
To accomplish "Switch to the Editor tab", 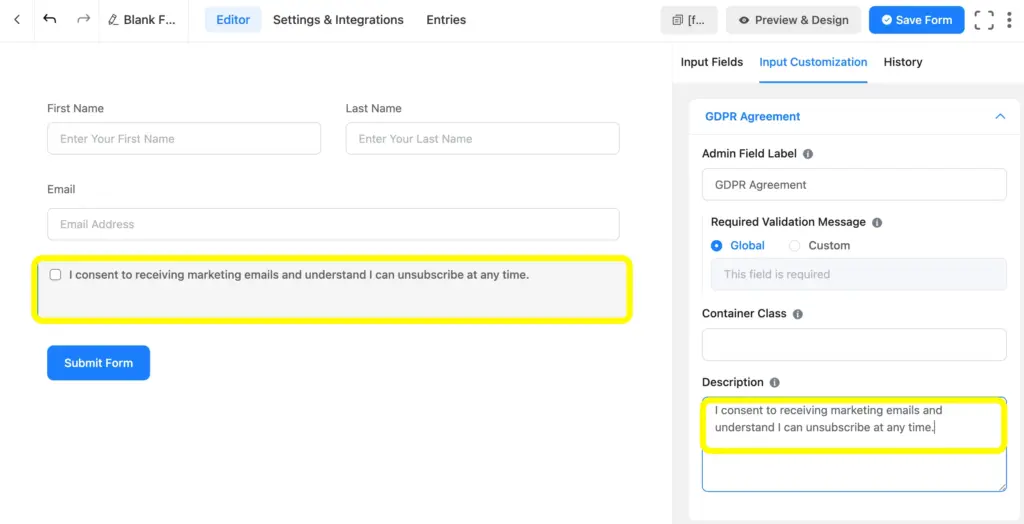I will coord(233,20).
